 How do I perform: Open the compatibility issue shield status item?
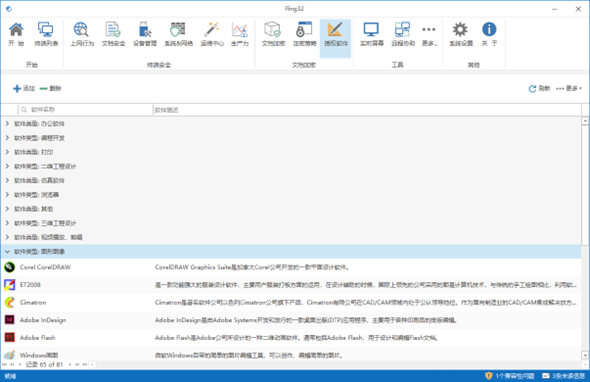(510, 376)
